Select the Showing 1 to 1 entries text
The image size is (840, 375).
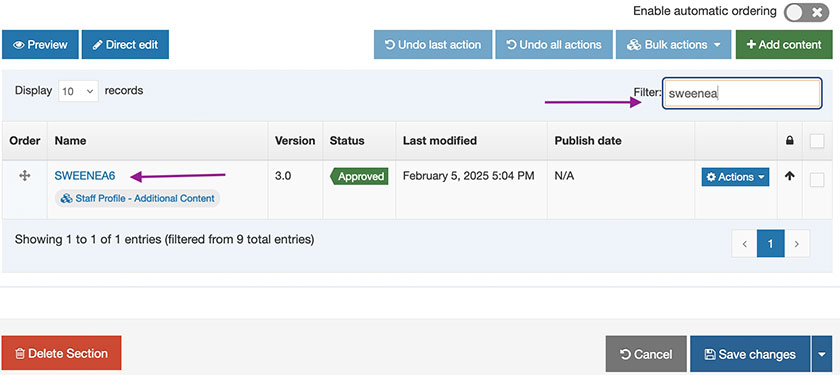164,239
